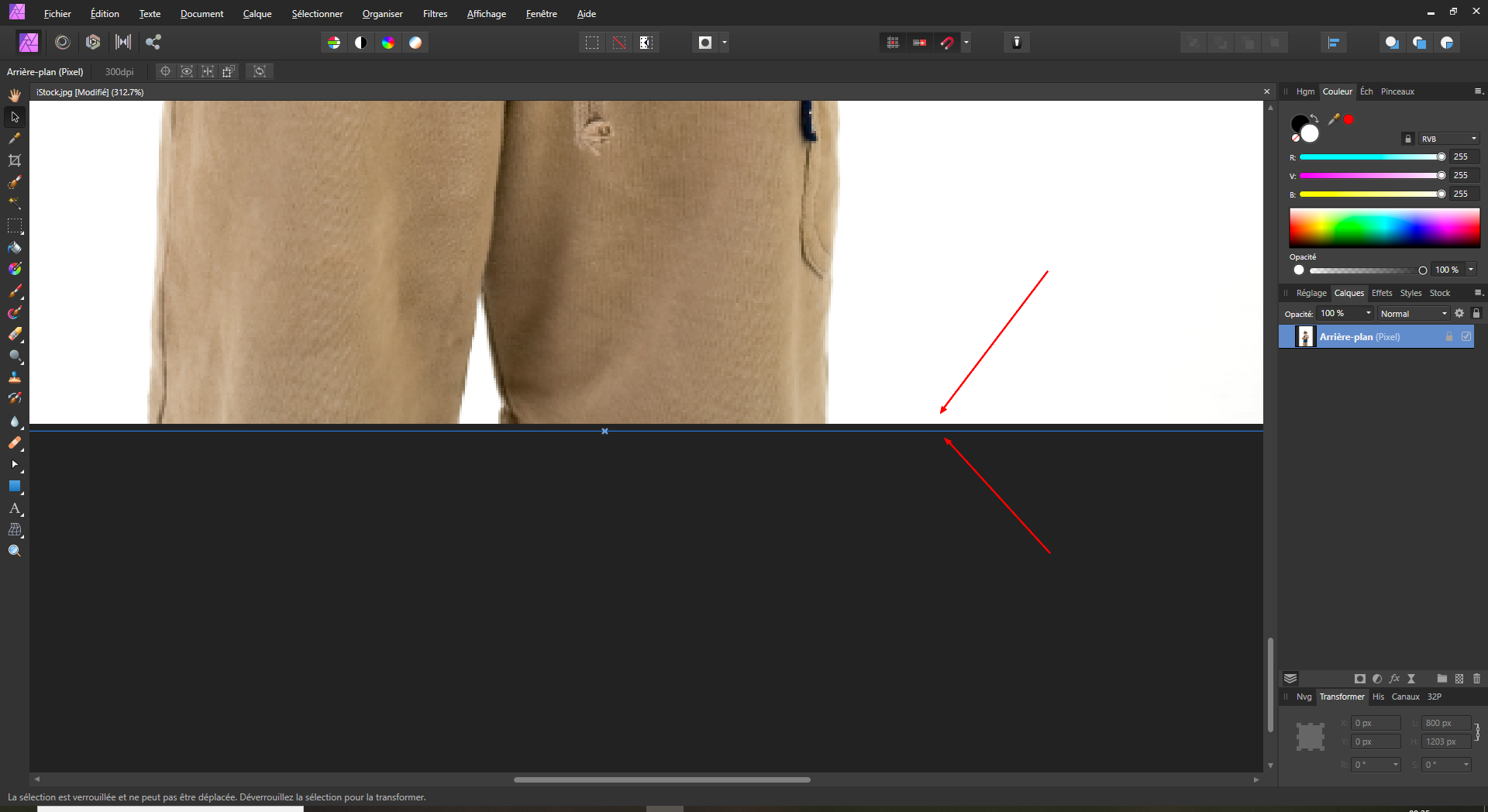Image resolution: width=1488 pixels, height=812 pixels.
Task: Click the color spectrum gradient box
Action: tap(1384, 228)
